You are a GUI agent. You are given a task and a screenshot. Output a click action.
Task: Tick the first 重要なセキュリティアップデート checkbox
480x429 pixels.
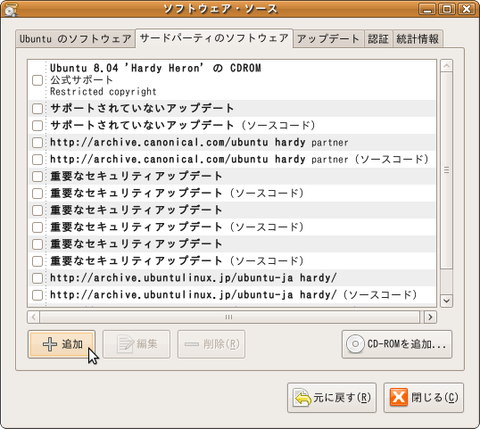[x=37, y=176]
